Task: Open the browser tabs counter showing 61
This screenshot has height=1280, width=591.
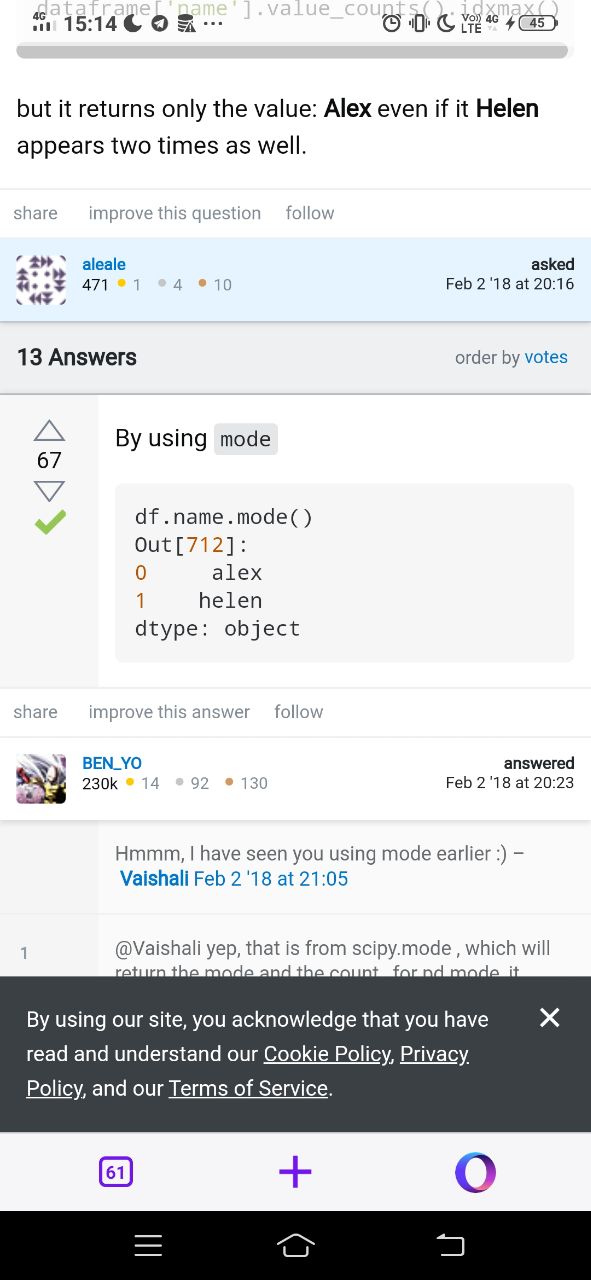Action: tap(116, 1172)
